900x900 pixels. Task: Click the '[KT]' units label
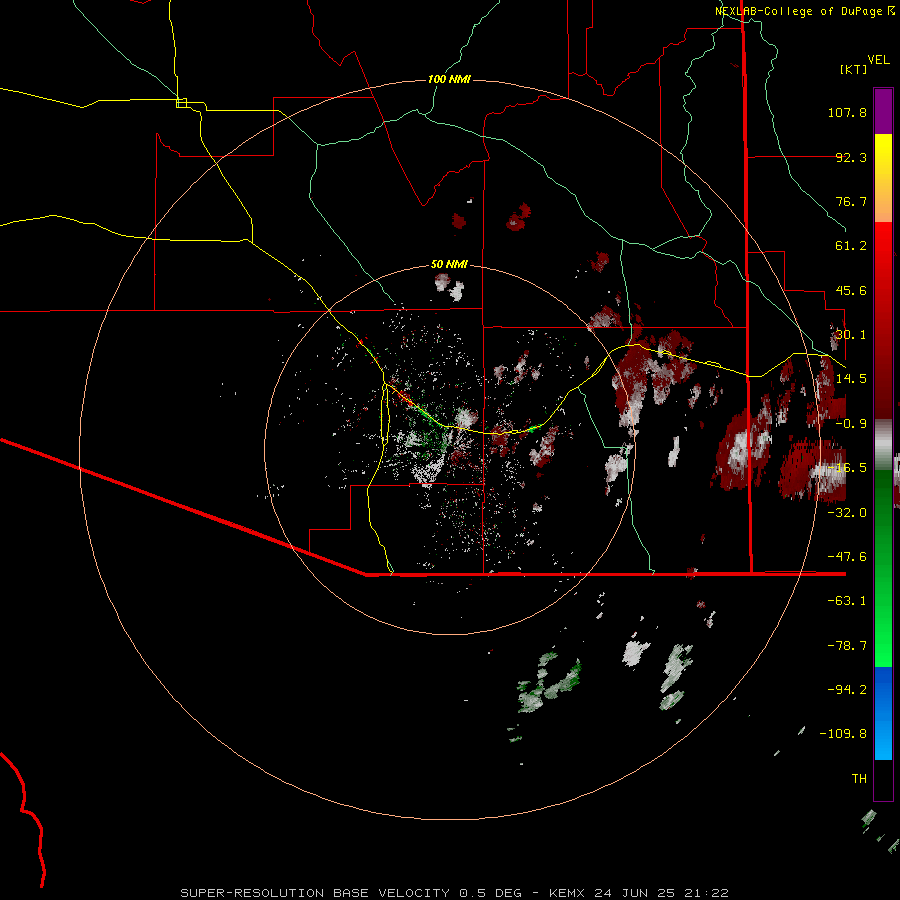[x=854, y=69]
